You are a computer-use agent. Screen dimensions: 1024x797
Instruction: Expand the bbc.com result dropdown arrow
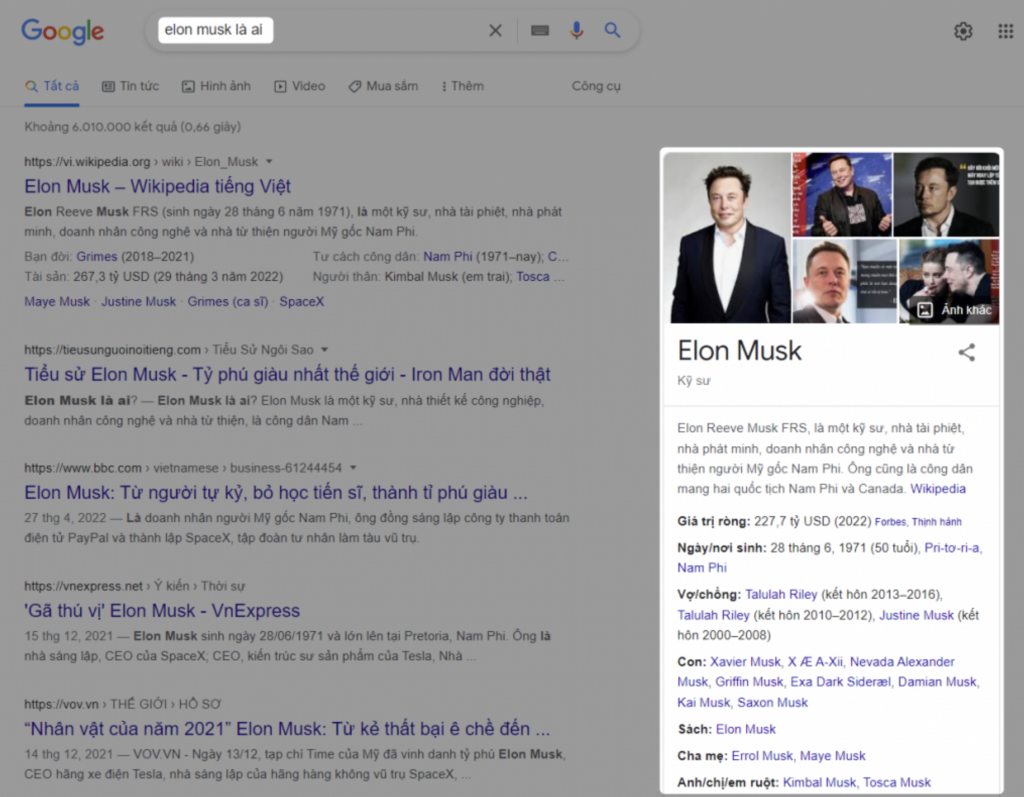click(x=353, y=468)
